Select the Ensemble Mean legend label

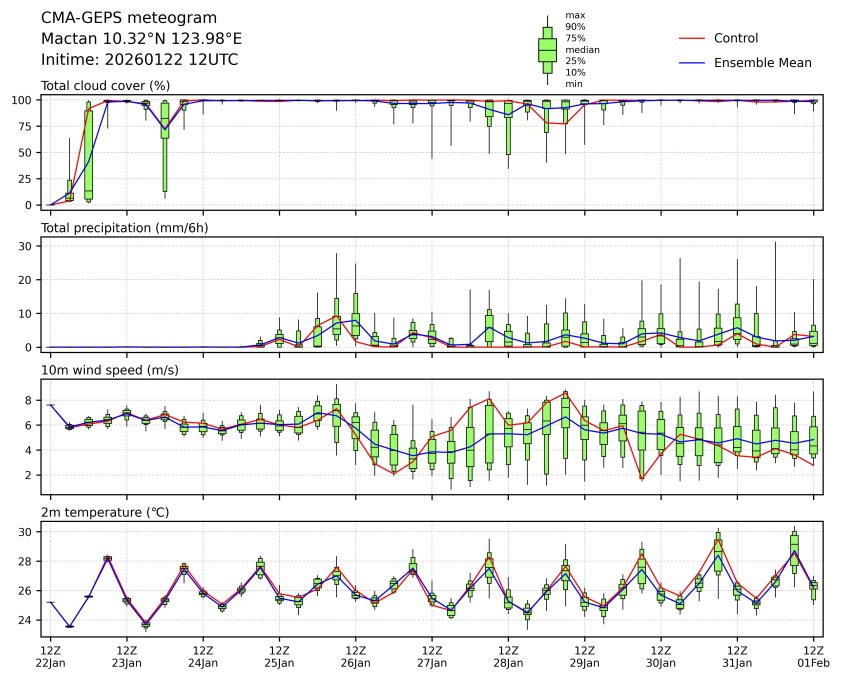point(762,62)
